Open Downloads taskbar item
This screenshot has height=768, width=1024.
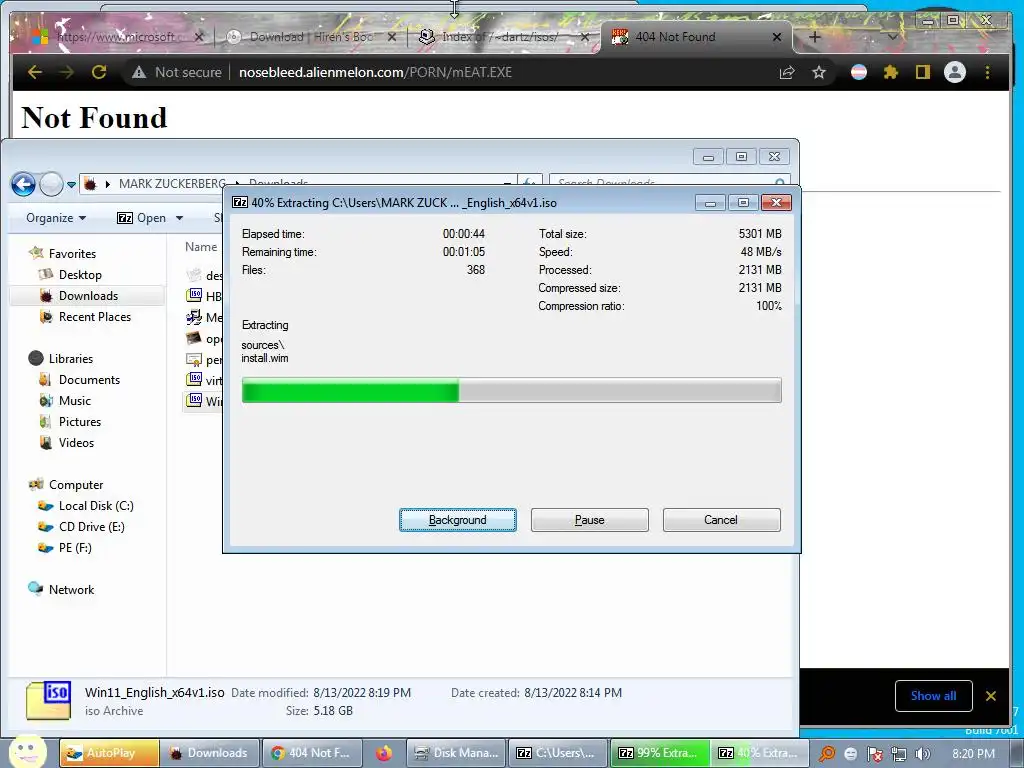210,753
